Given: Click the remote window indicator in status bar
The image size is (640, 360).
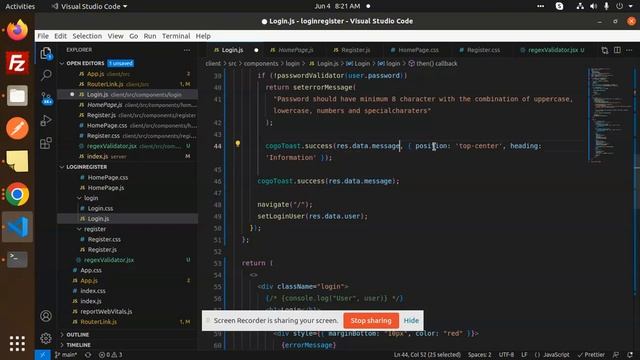Looking at the screenshot, I should (42, 355).
